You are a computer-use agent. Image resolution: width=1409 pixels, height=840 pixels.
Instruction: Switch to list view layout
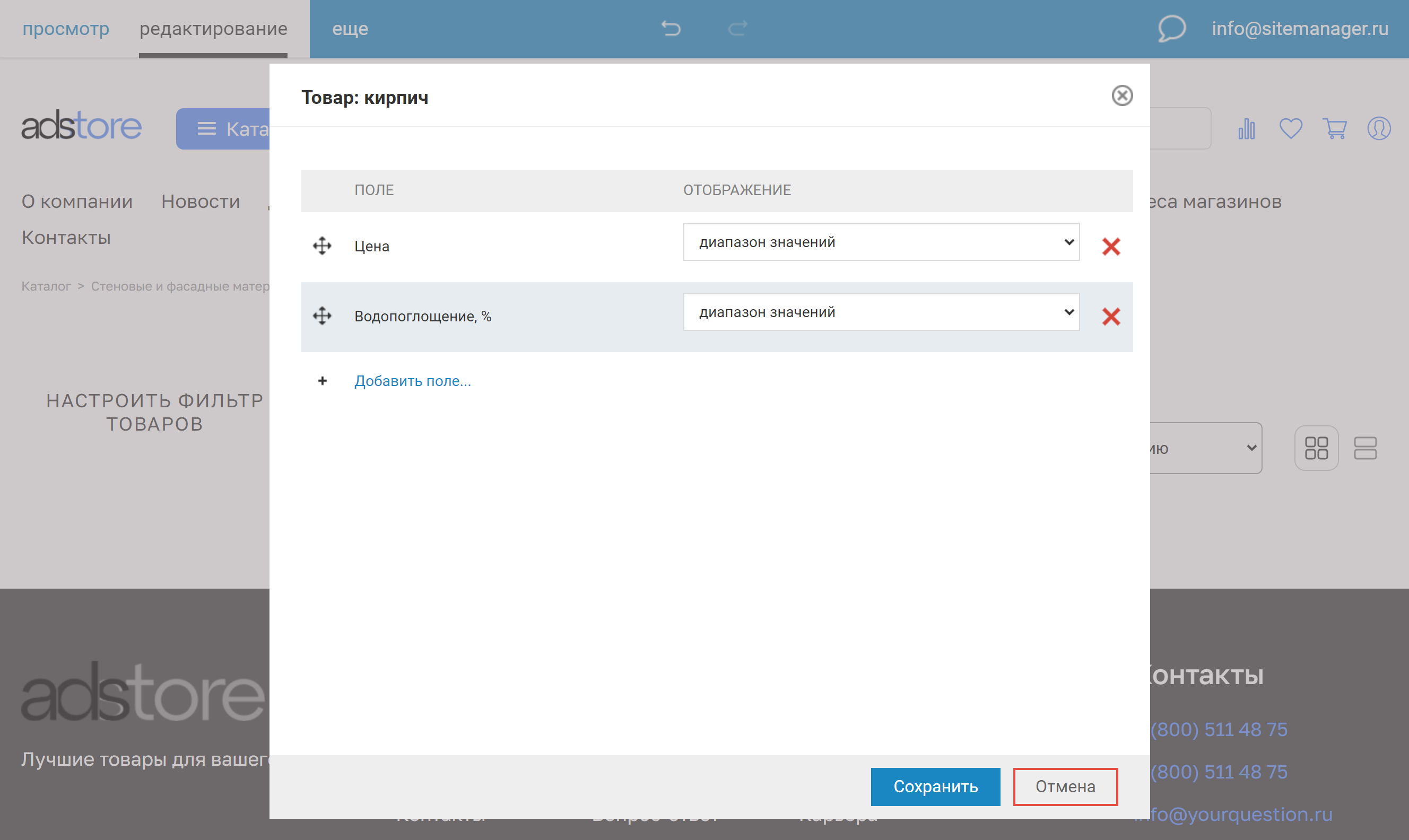tap(1365, 448)
